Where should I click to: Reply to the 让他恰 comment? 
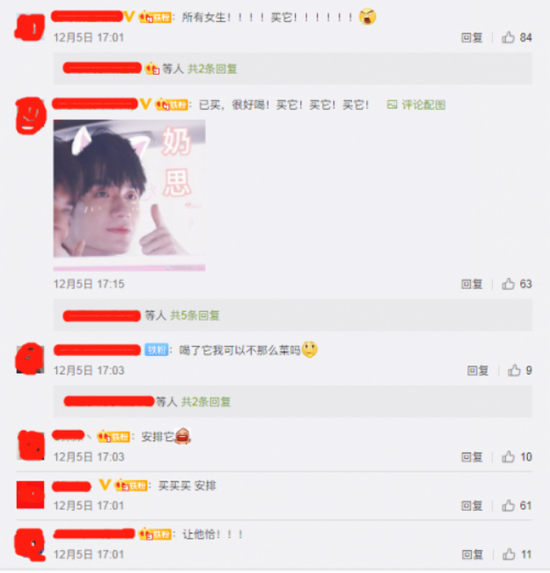472,555
